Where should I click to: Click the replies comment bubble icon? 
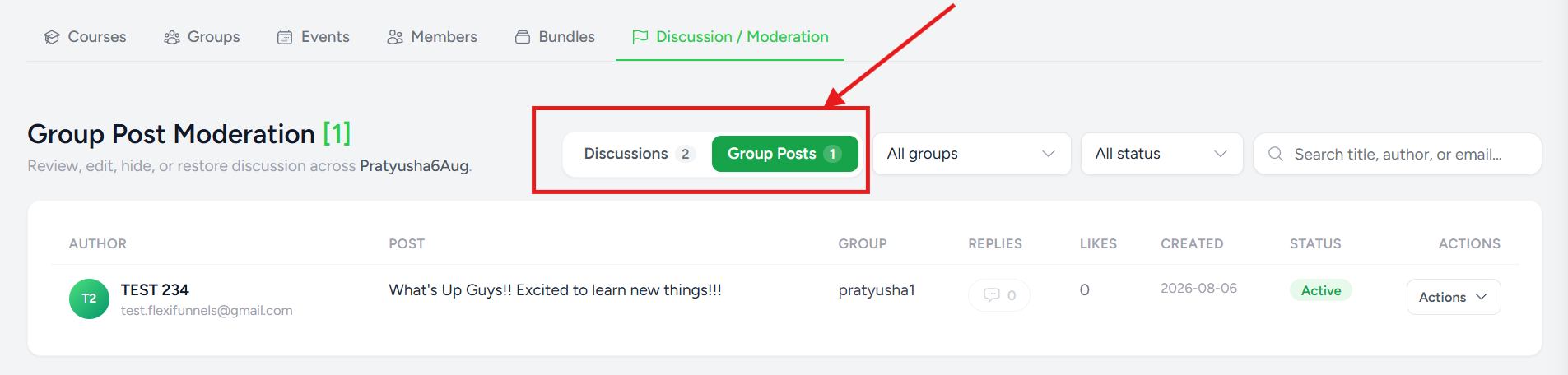coord(992,294)
